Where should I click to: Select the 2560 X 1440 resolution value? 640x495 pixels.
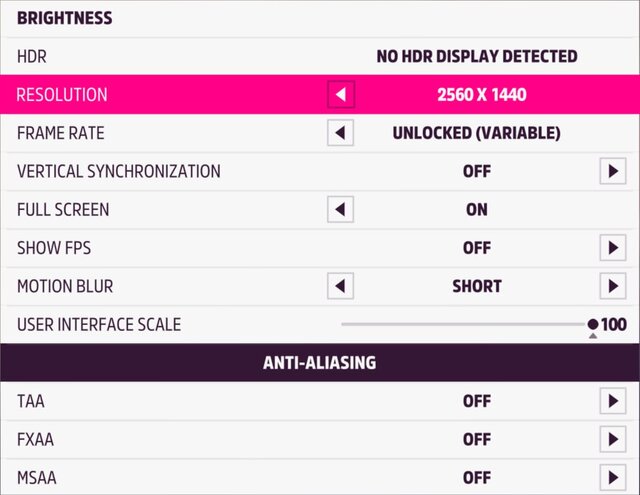click(x=481, y=95)
